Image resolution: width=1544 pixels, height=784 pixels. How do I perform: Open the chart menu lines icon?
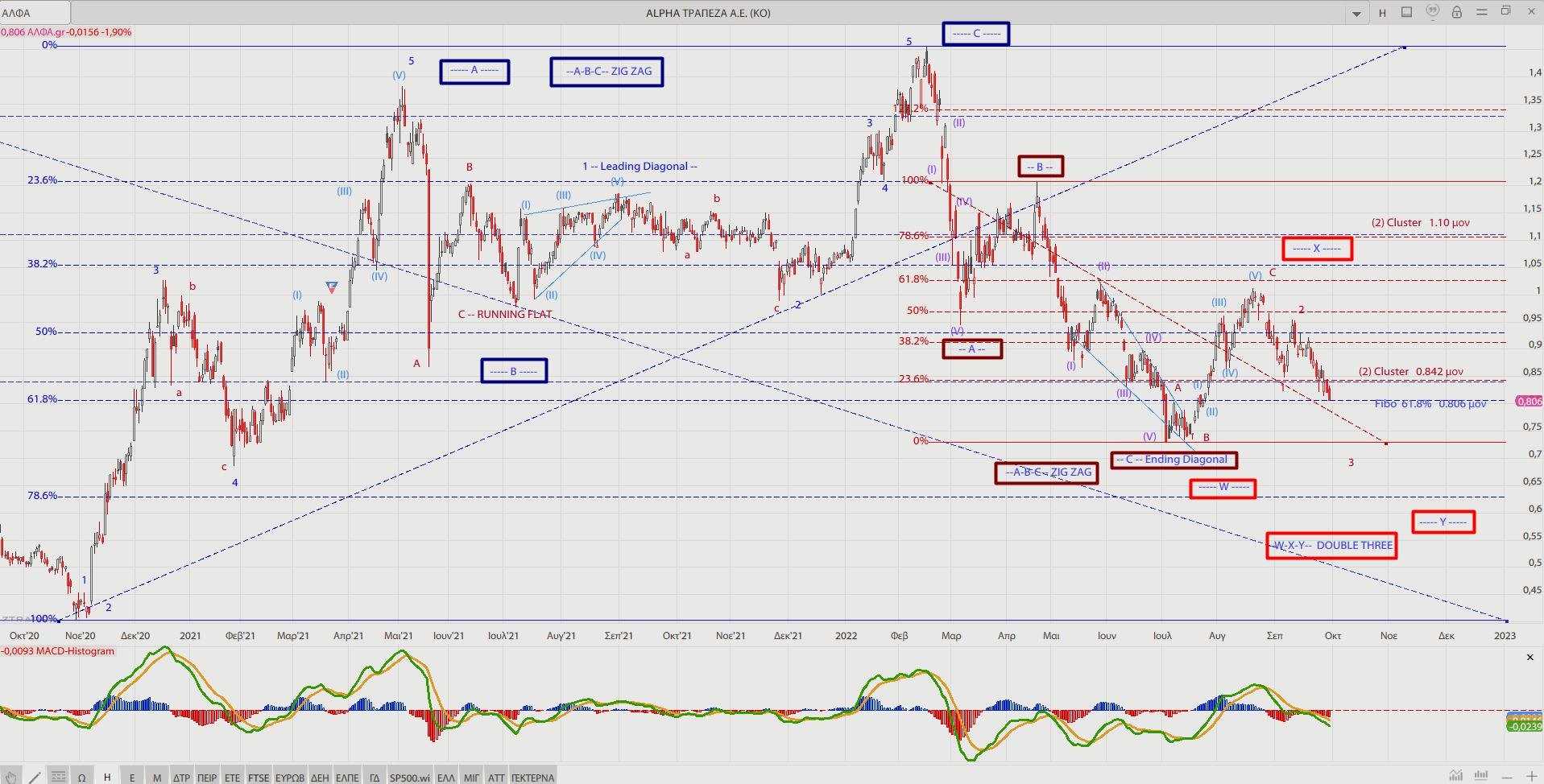1481,12
